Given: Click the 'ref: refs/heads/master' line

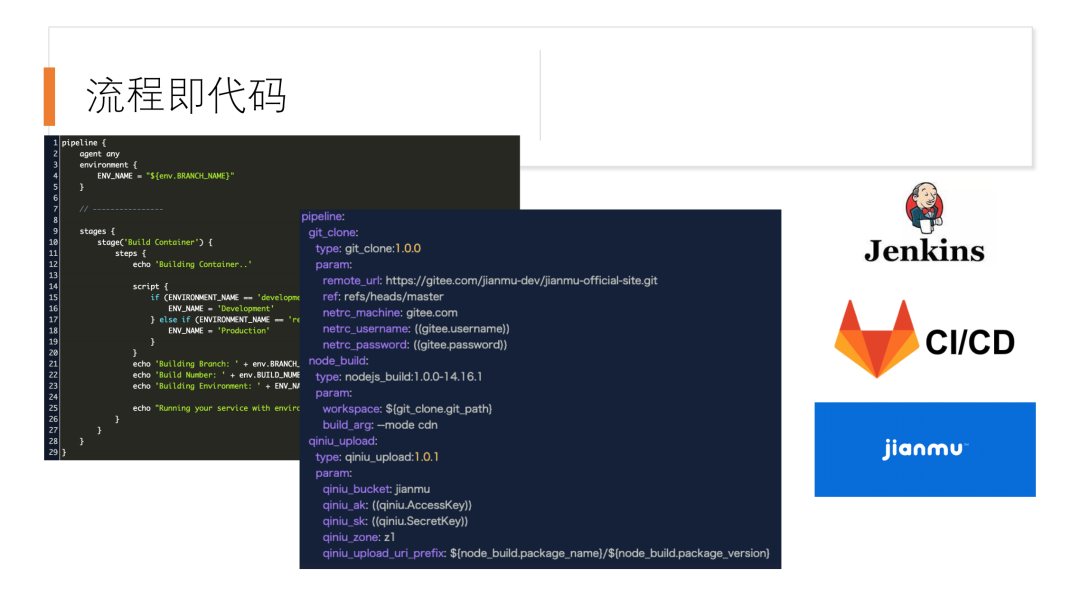Looking at the screenshot, I should (x=383, y=296).
